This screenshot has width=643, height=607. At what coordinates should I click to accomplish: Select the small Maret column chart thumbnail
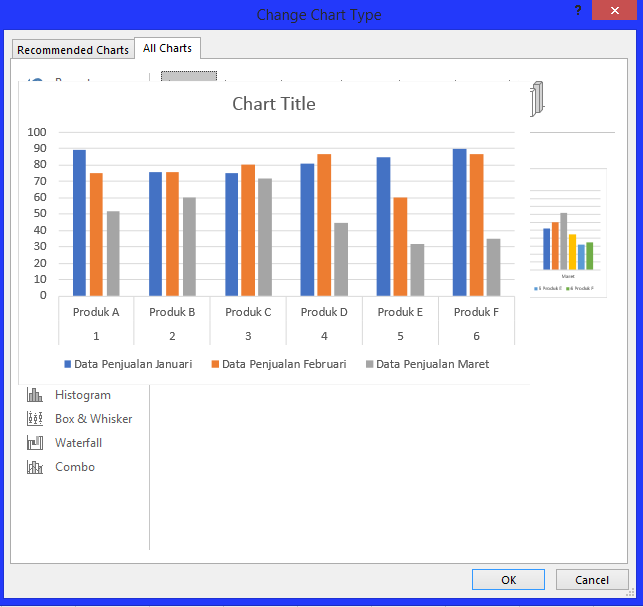click(x=568, y=233)
